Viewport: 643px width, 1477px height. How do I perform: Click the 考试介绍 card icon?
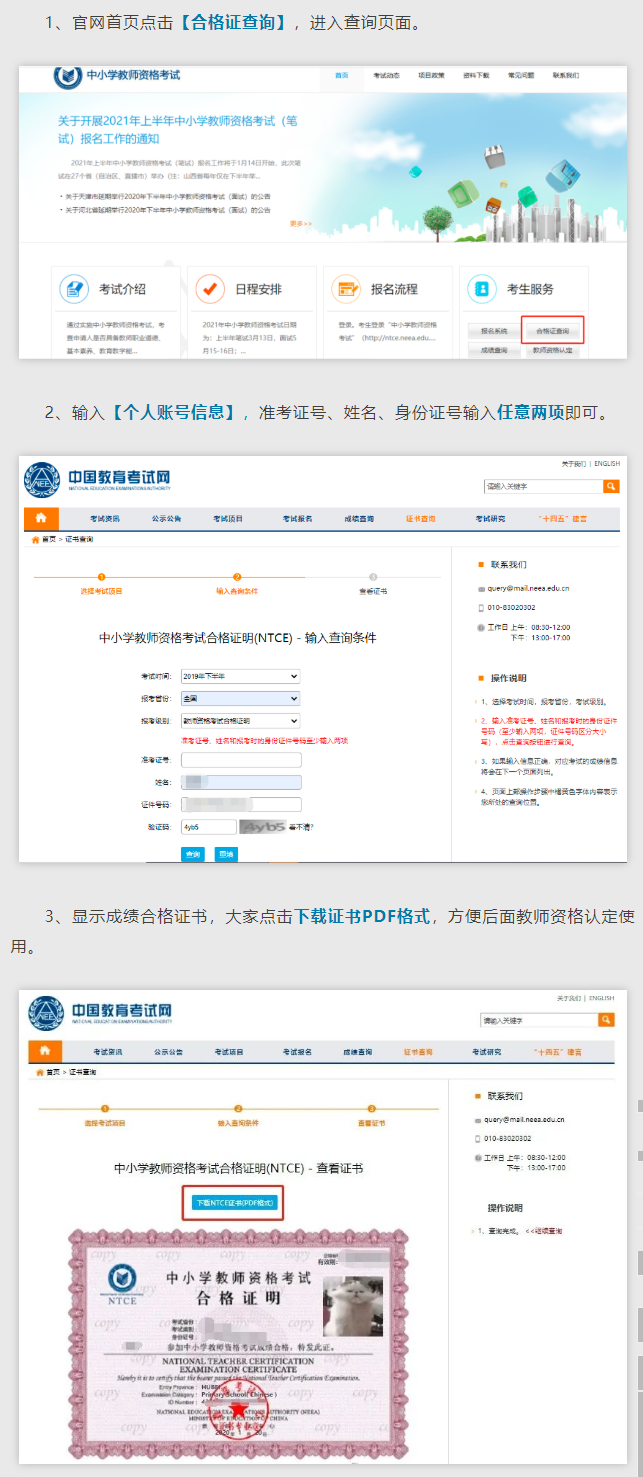coord(74,289)
